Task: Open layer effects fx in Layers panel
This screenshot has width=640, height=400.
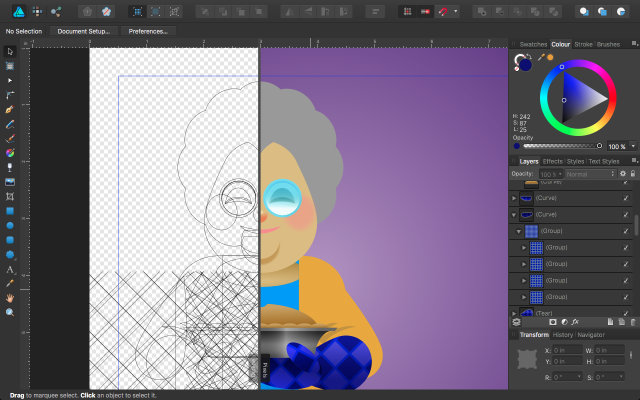Action: coord(575,322)
